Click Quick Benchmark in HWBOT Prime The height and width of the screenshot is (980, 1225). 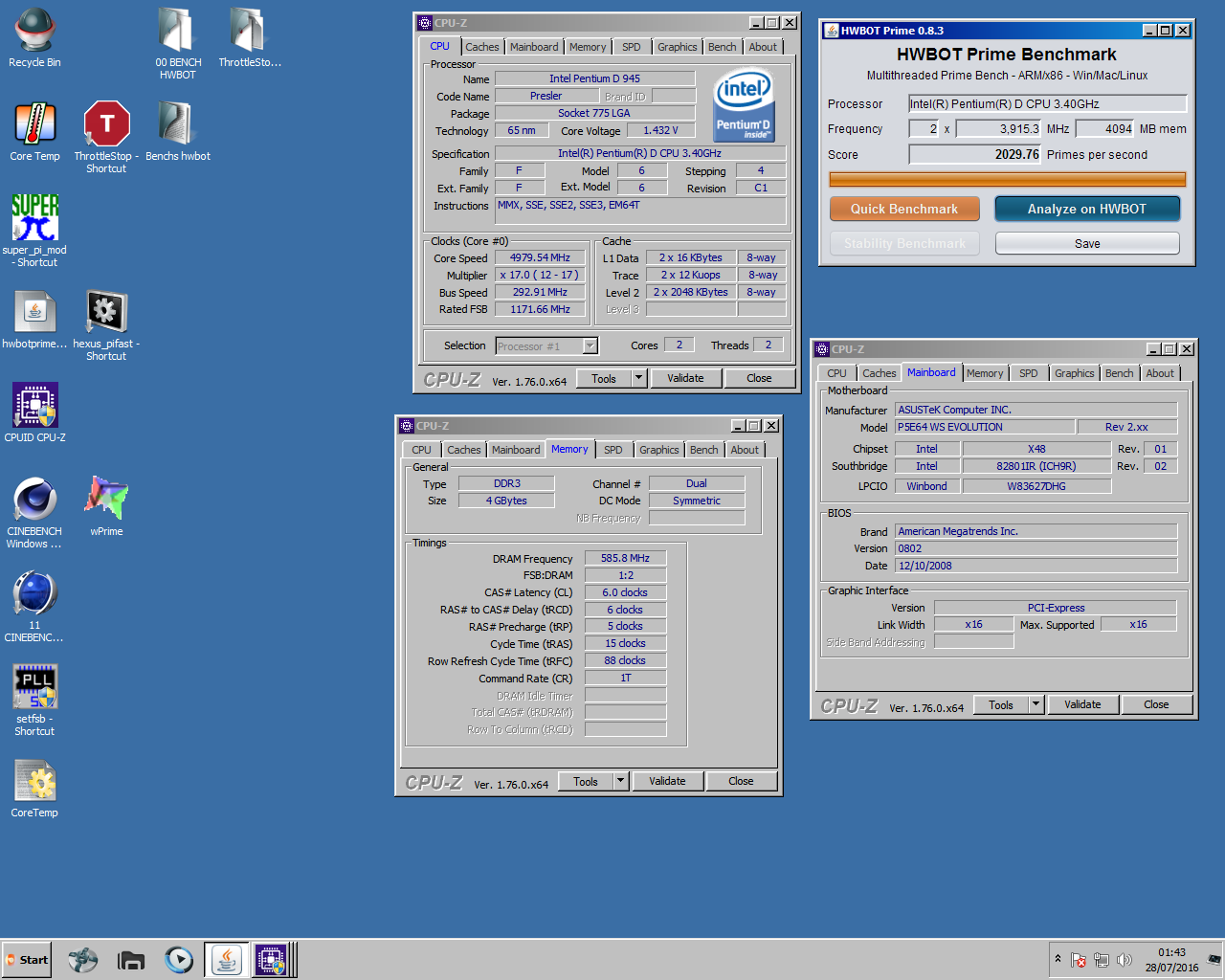pyautogui.click(x=904, y=209)
